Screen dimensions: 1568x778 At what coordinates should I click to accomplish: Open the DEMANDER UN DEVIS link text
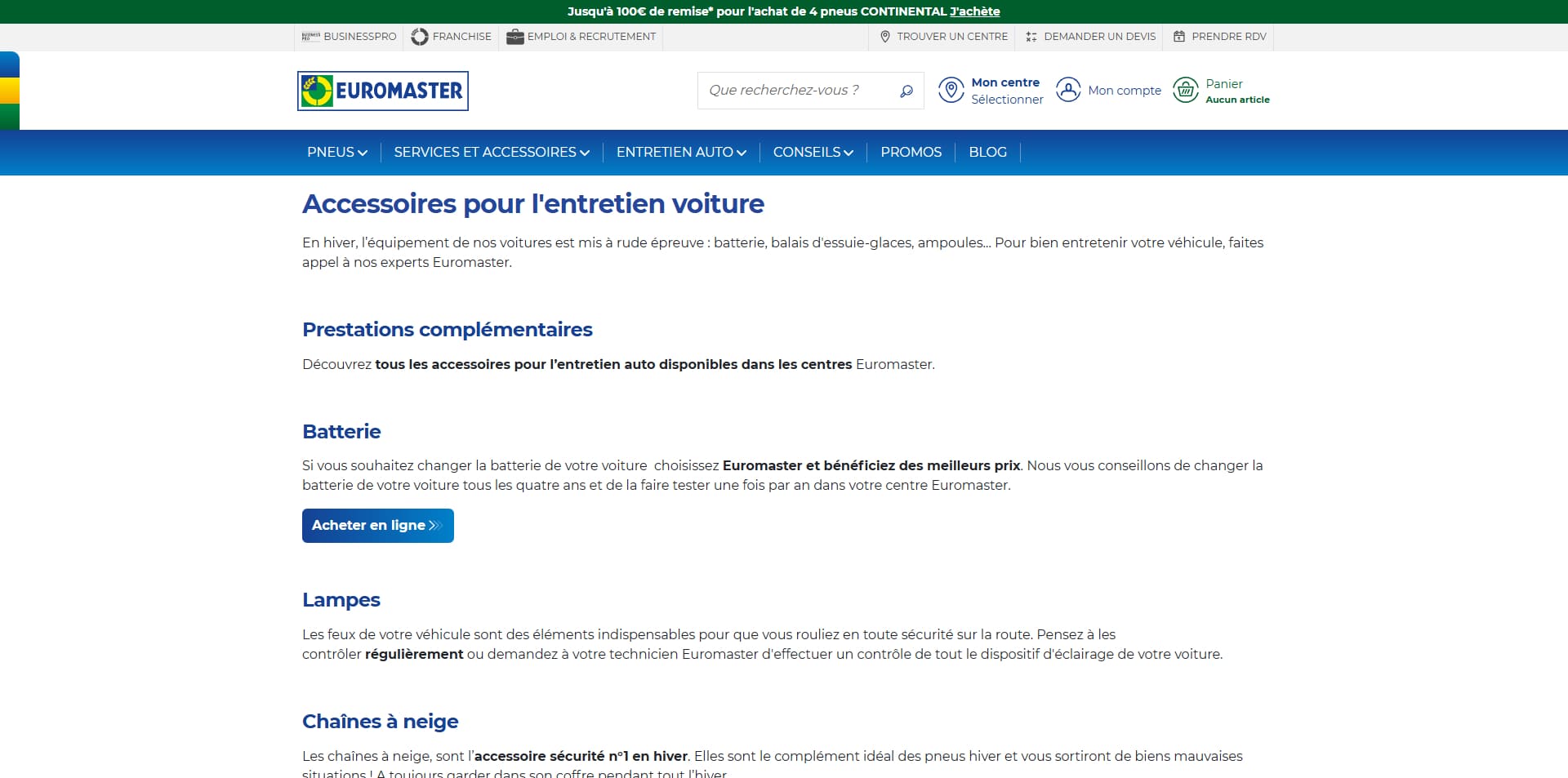[x=1099, y=37]
